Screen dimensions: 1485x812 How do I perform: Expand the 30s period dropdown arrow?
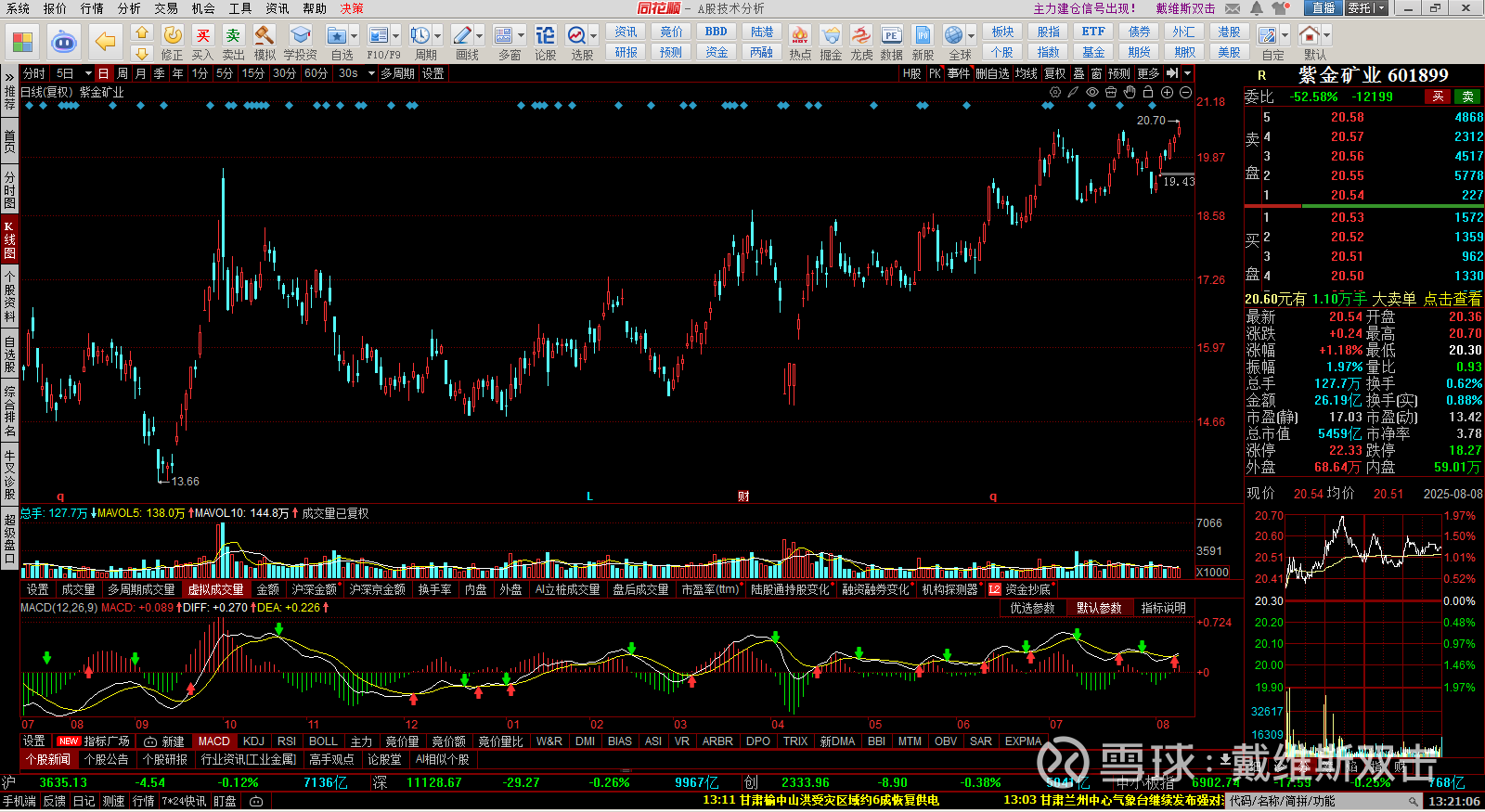pyautogui.click(x=371, y=73)
